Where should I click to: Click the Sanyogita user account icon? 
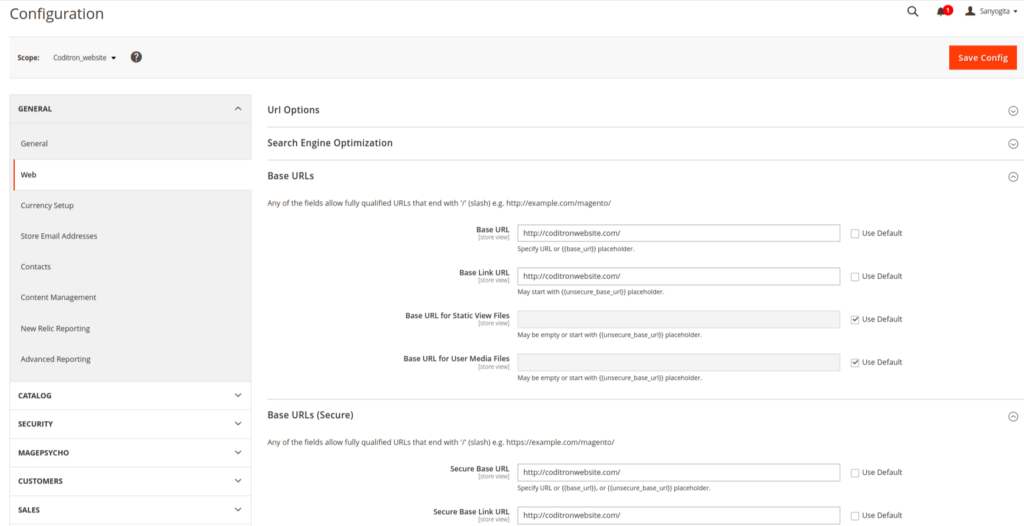(970, 12)
